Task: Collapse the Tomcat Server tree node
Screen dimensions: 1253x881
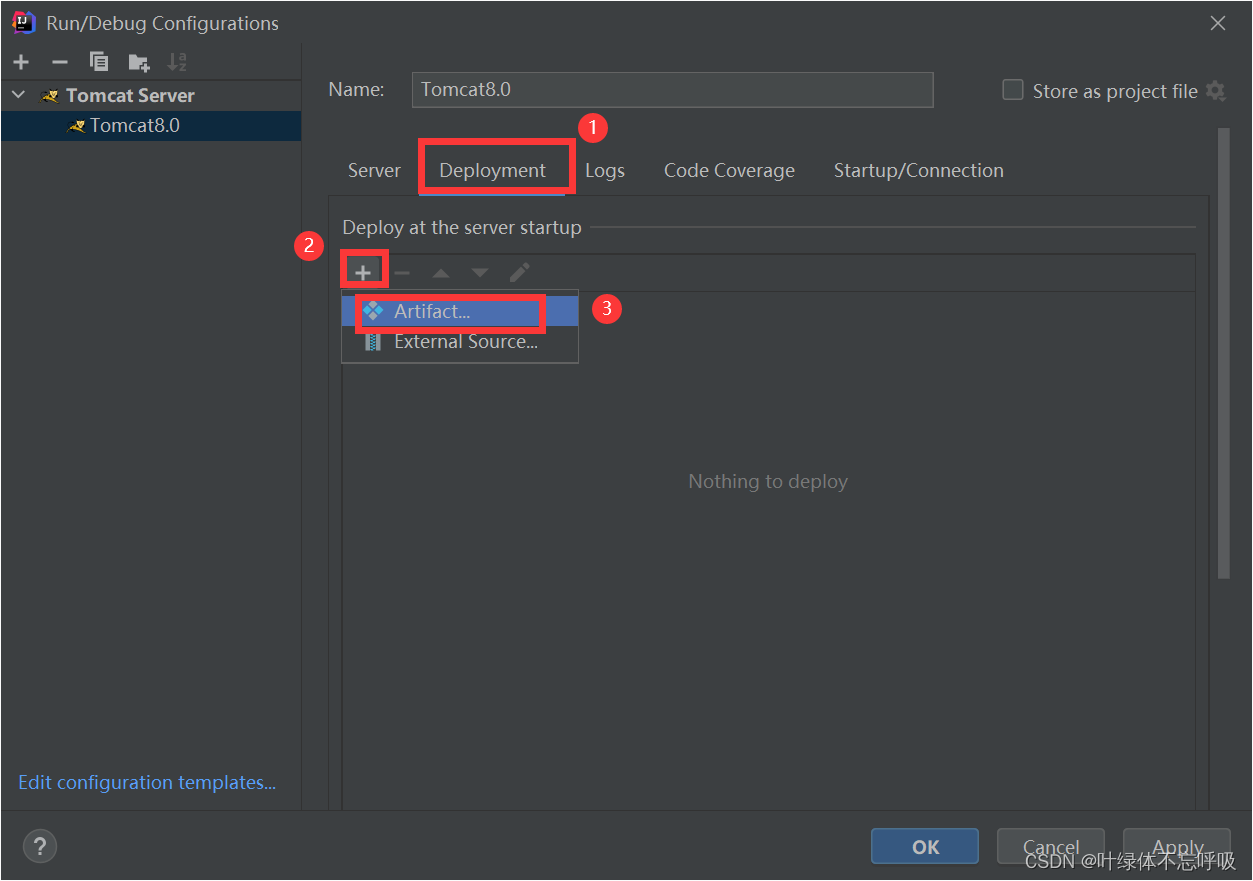Action: 19,95
